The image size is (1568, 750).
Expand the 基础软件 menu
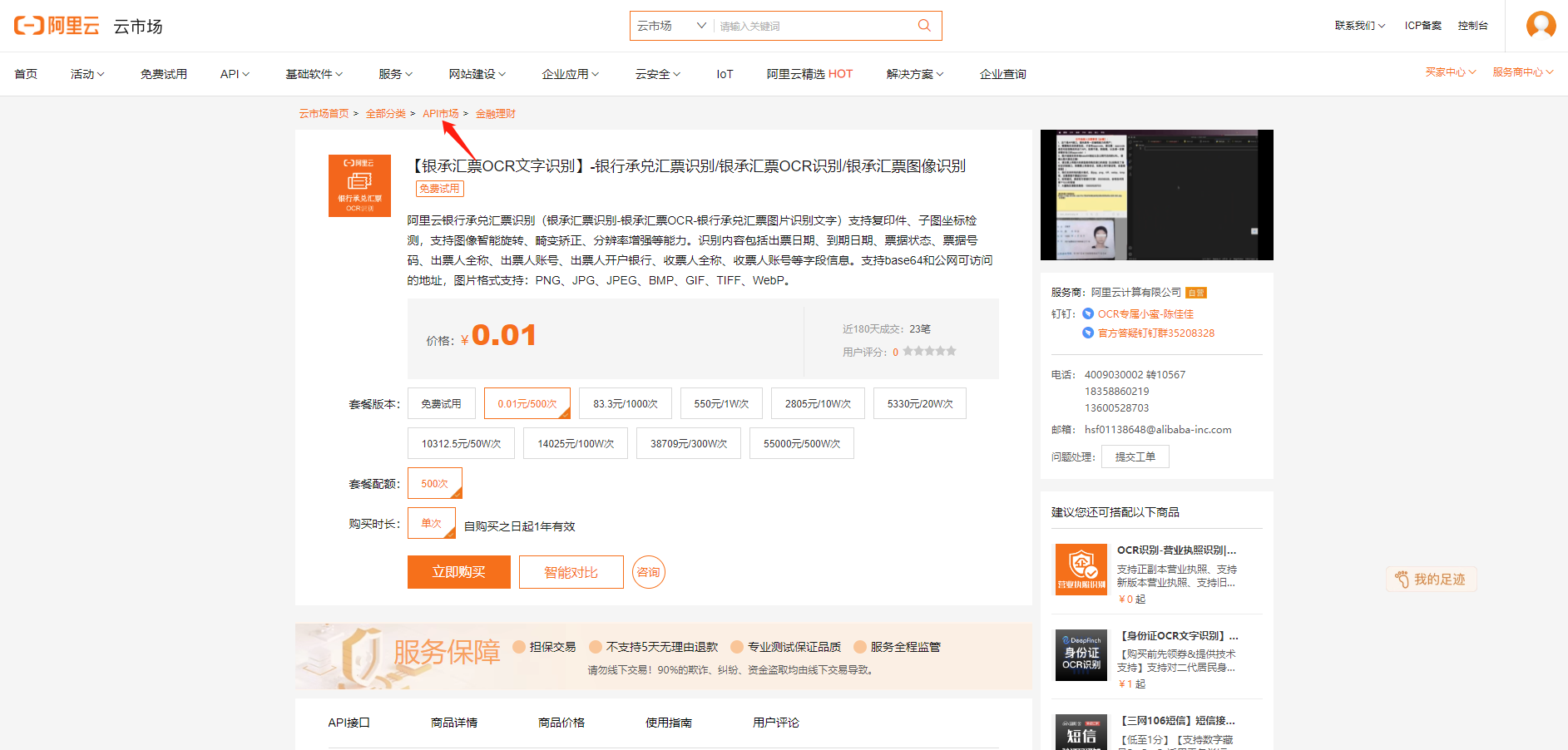[314, 74]
